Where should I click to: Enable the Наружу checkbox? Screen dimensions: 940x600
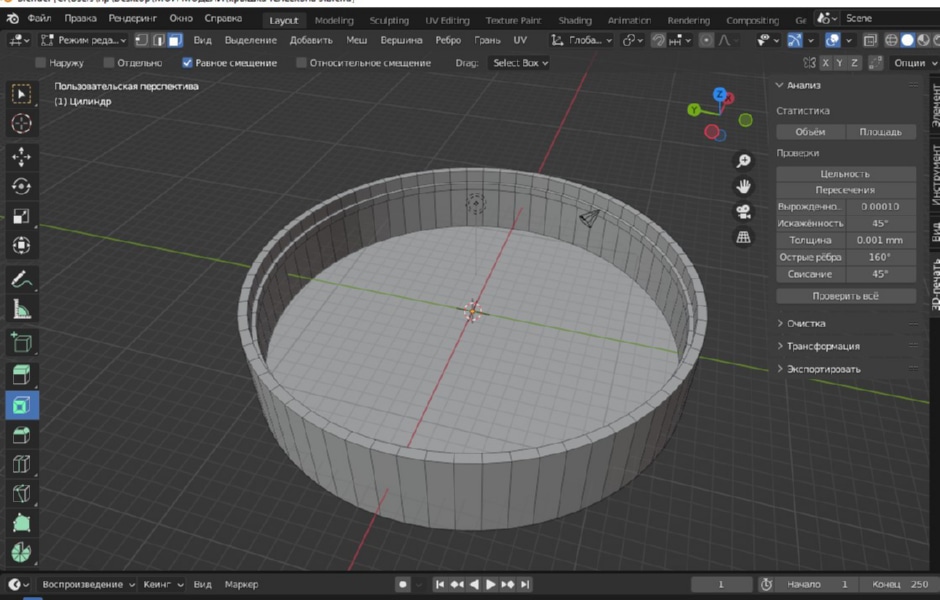(x=41, y=62)
